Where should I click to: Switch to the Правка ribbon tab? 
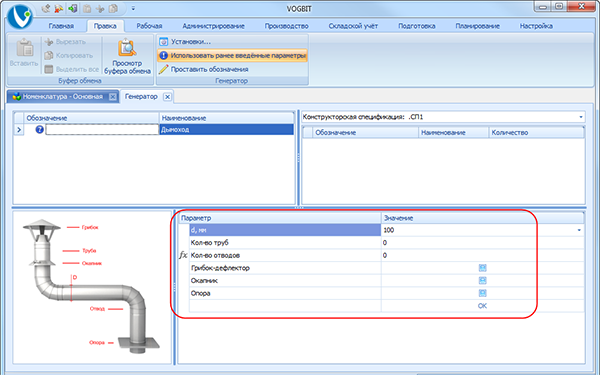pyautogui.click(x=105, y=26)
